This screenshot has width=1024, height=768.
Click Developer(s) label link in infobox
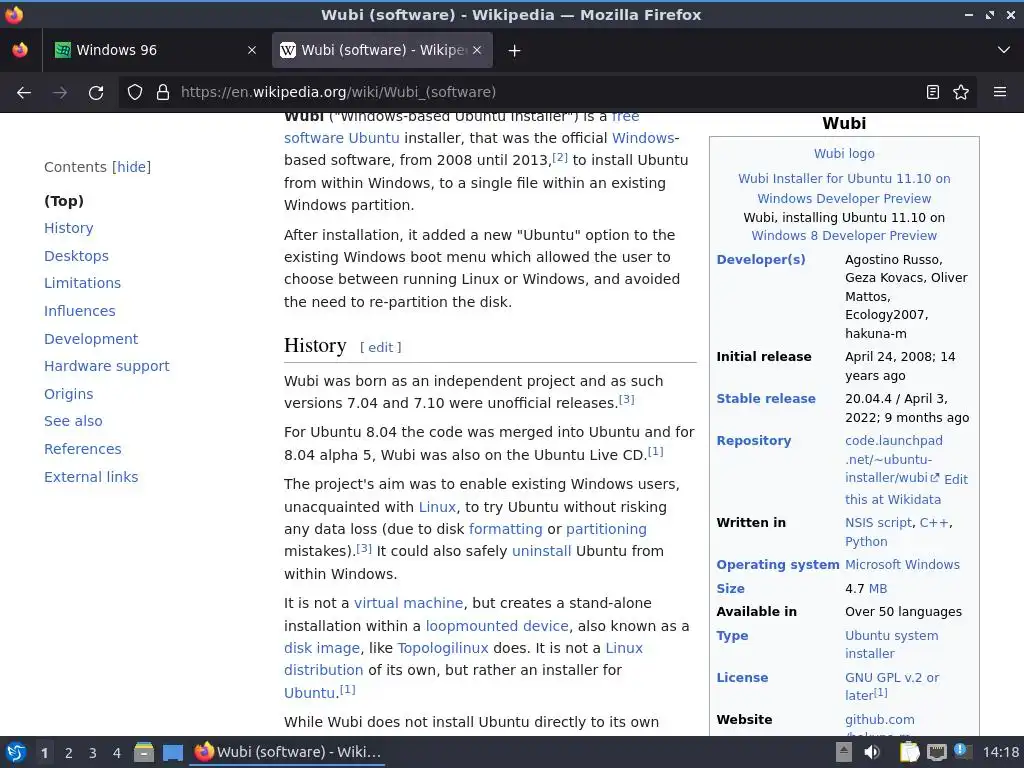click(x=761, y=260)
